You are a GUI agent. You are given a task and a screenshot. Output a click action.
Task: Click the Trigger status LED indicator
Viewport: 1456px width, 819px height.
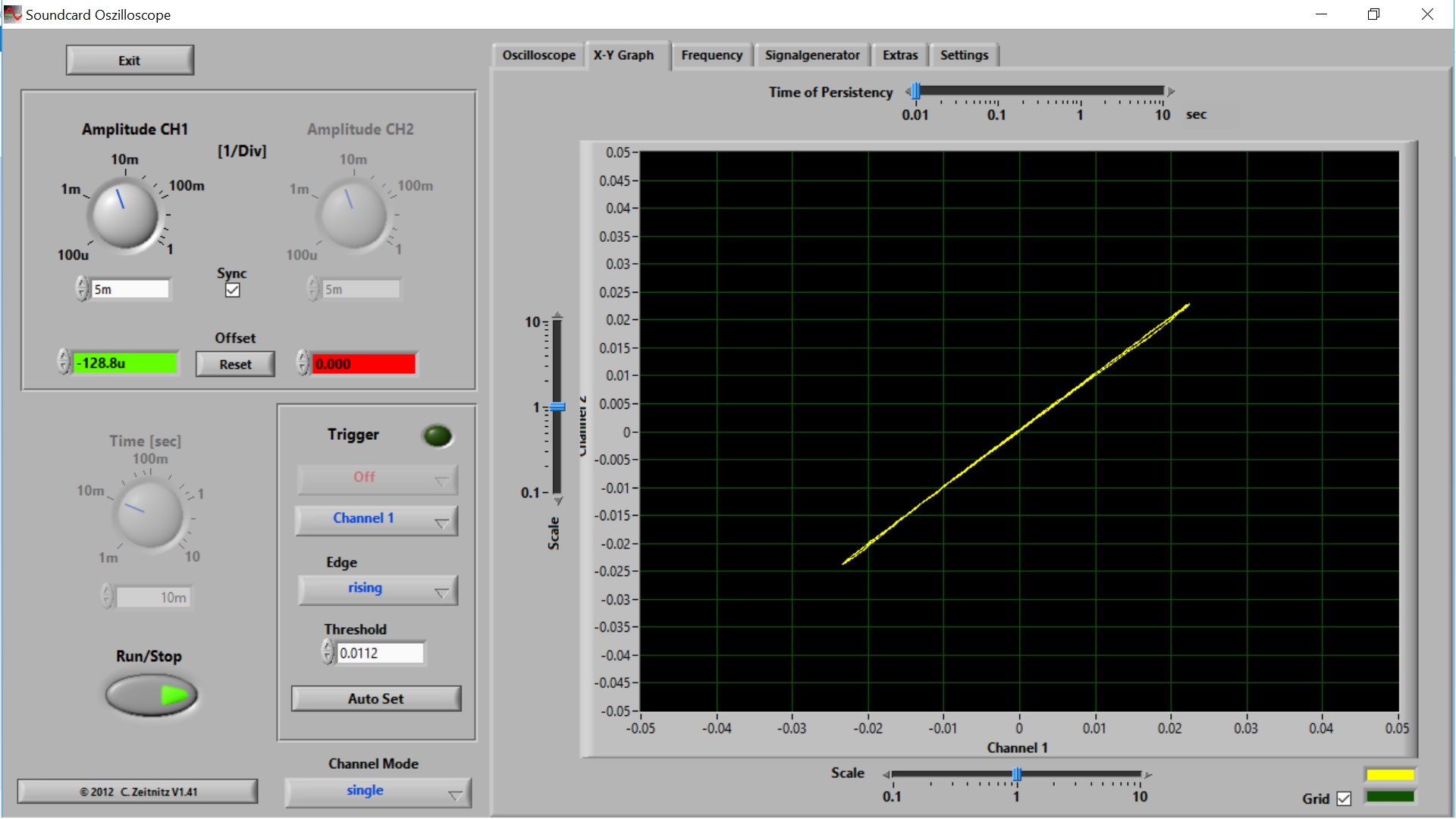coord(437,436)
